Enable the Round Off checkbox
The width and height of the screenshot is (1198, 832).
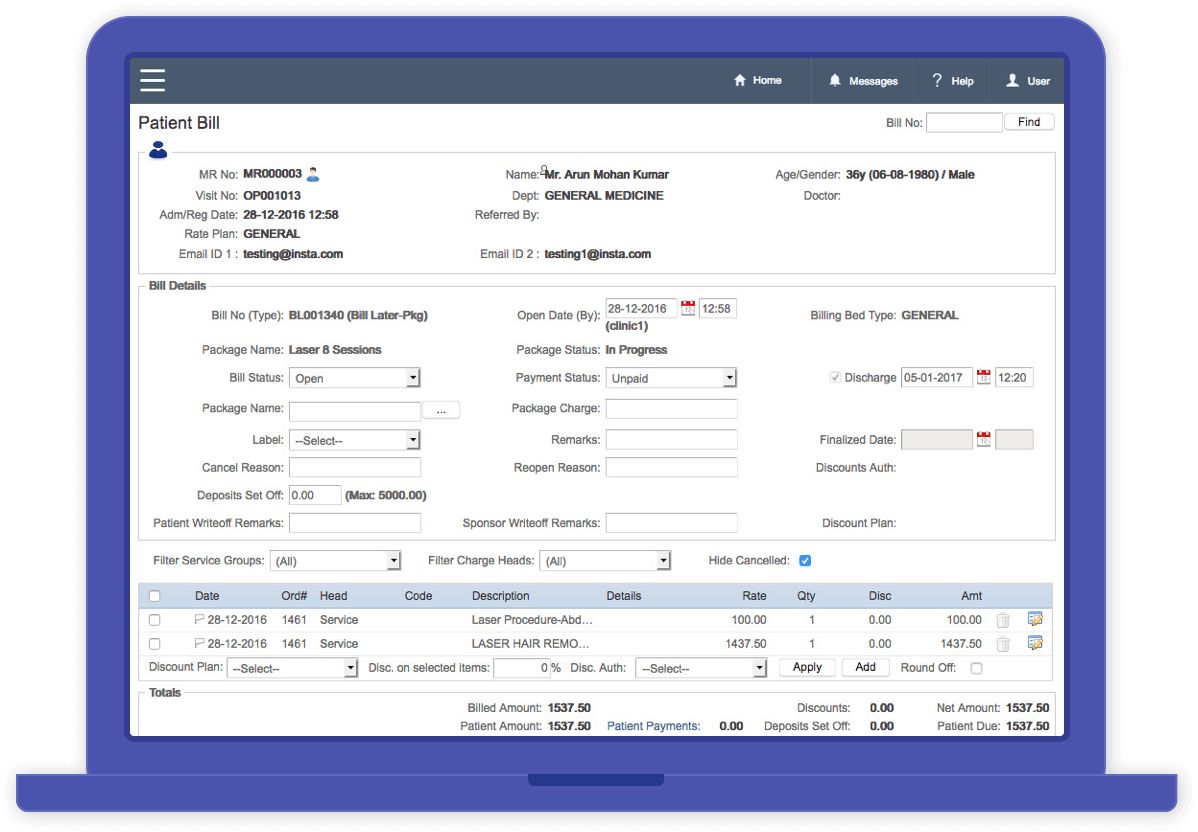976,669
